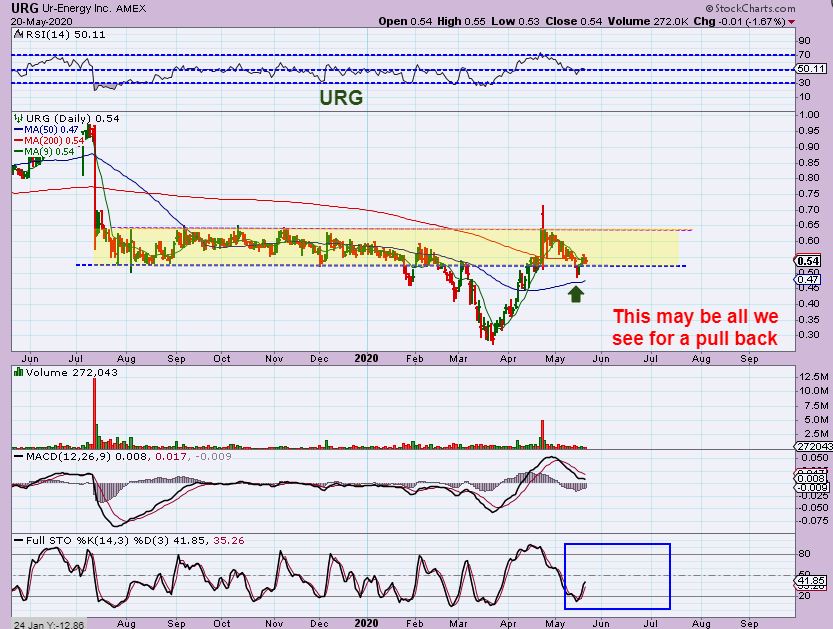Click the 12.5M volume axis label
Image resolution: width=833 pixels, height=629 pixels.
click(x=813, y=377)
